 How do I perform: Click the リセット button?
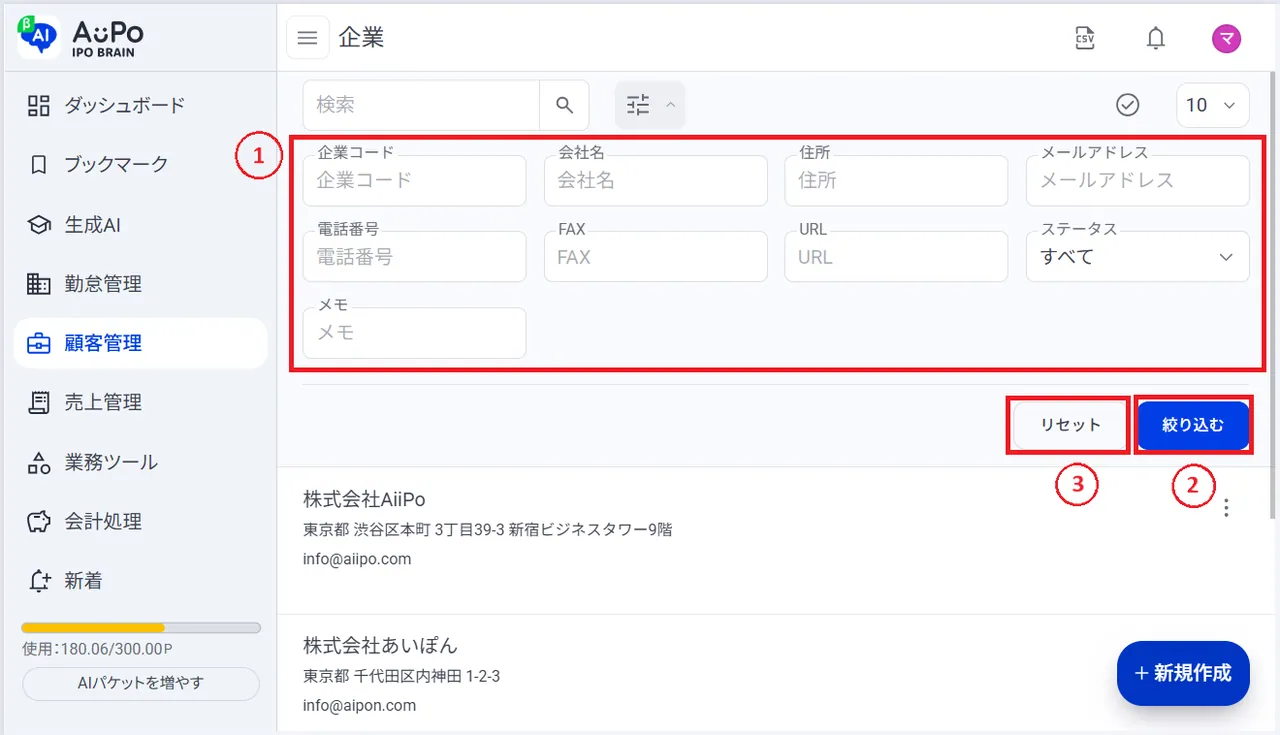click(1070, 425)
